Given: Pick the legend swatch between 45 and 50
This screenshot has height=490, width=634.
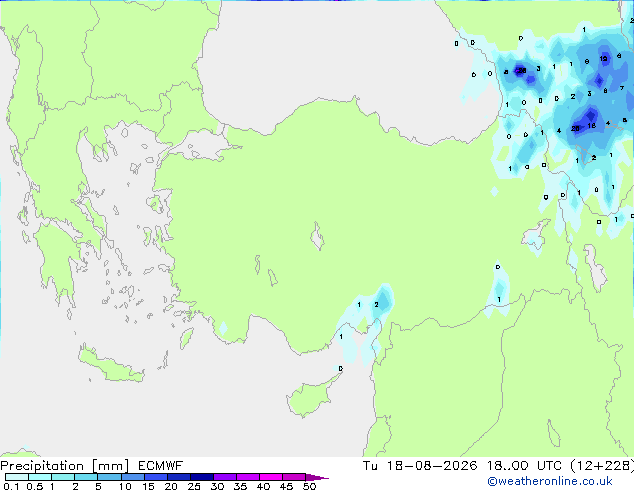Looking at the screenshot, I should point(294,477).
